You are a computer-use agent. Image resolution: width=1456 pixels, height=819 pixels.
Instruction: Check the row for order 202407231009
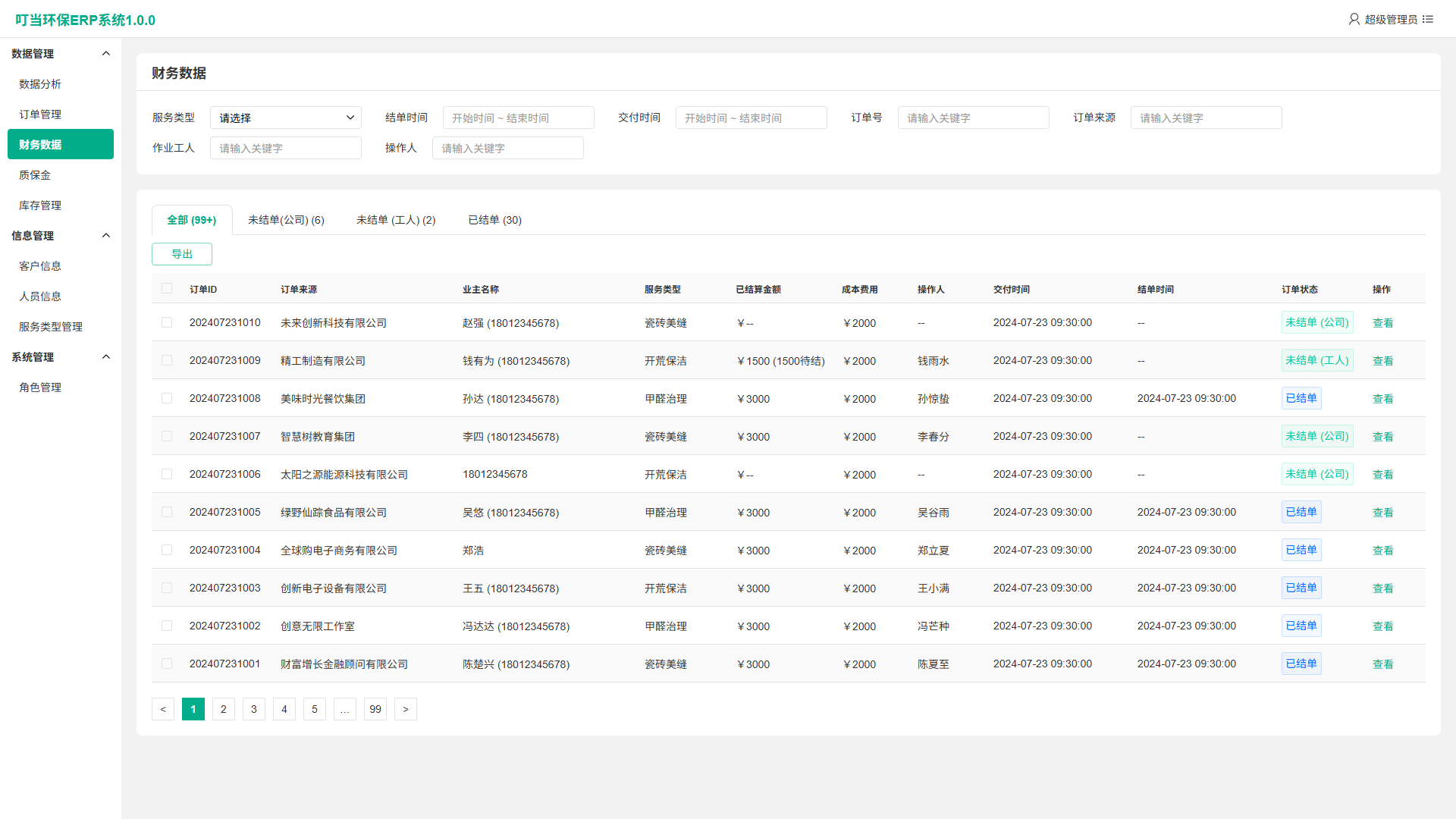167,360
